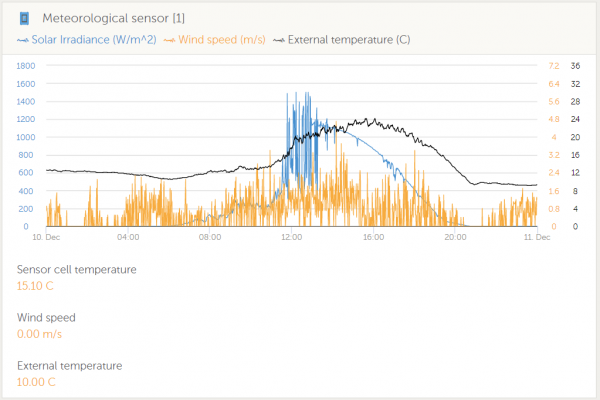Image resolution: width=600 pixels, height=400 pixels.
Task: Select the 10. Dec date axis label
Action: [45, 237]
